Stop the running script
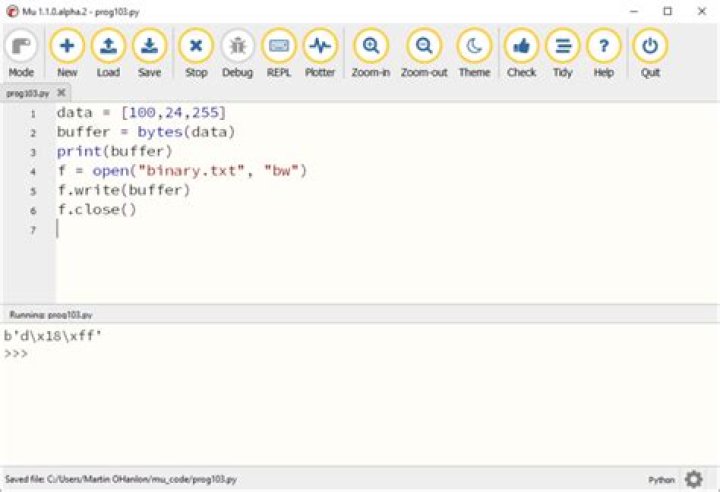Image resolution: width=720 pixels, height=492 pixels. click(x=196, y=53)
